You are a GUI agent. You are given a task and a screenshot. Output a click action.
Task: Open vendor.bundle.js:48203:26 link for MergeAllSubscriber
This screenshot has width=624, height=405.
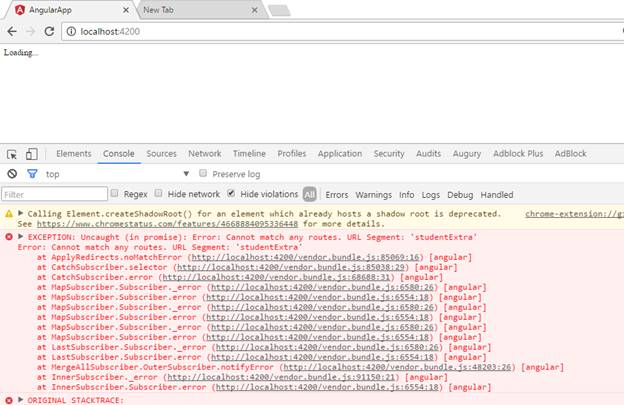click(x=398, y=367)
